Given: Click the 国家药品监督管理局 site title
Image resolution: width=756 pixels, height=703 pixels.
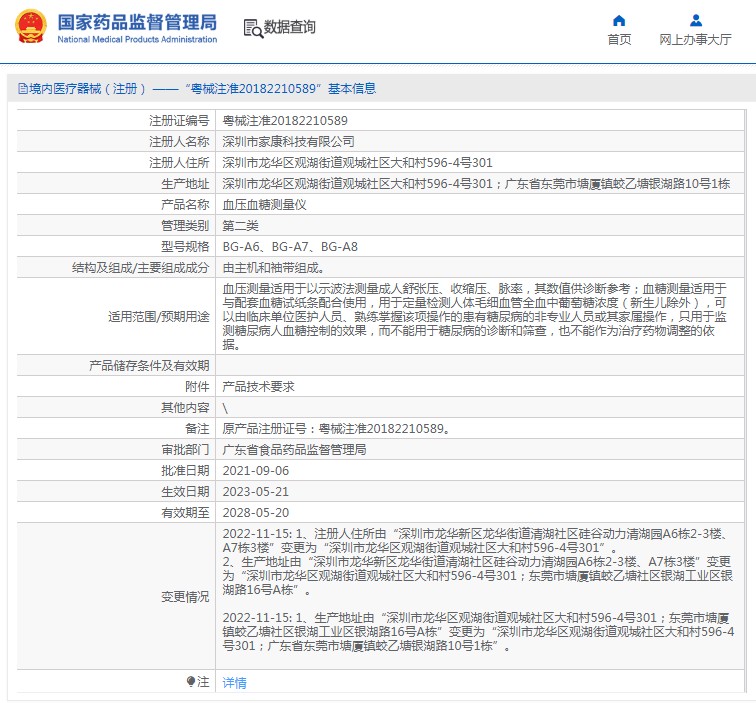Looking at the screenshot, I should click(137, 22).
